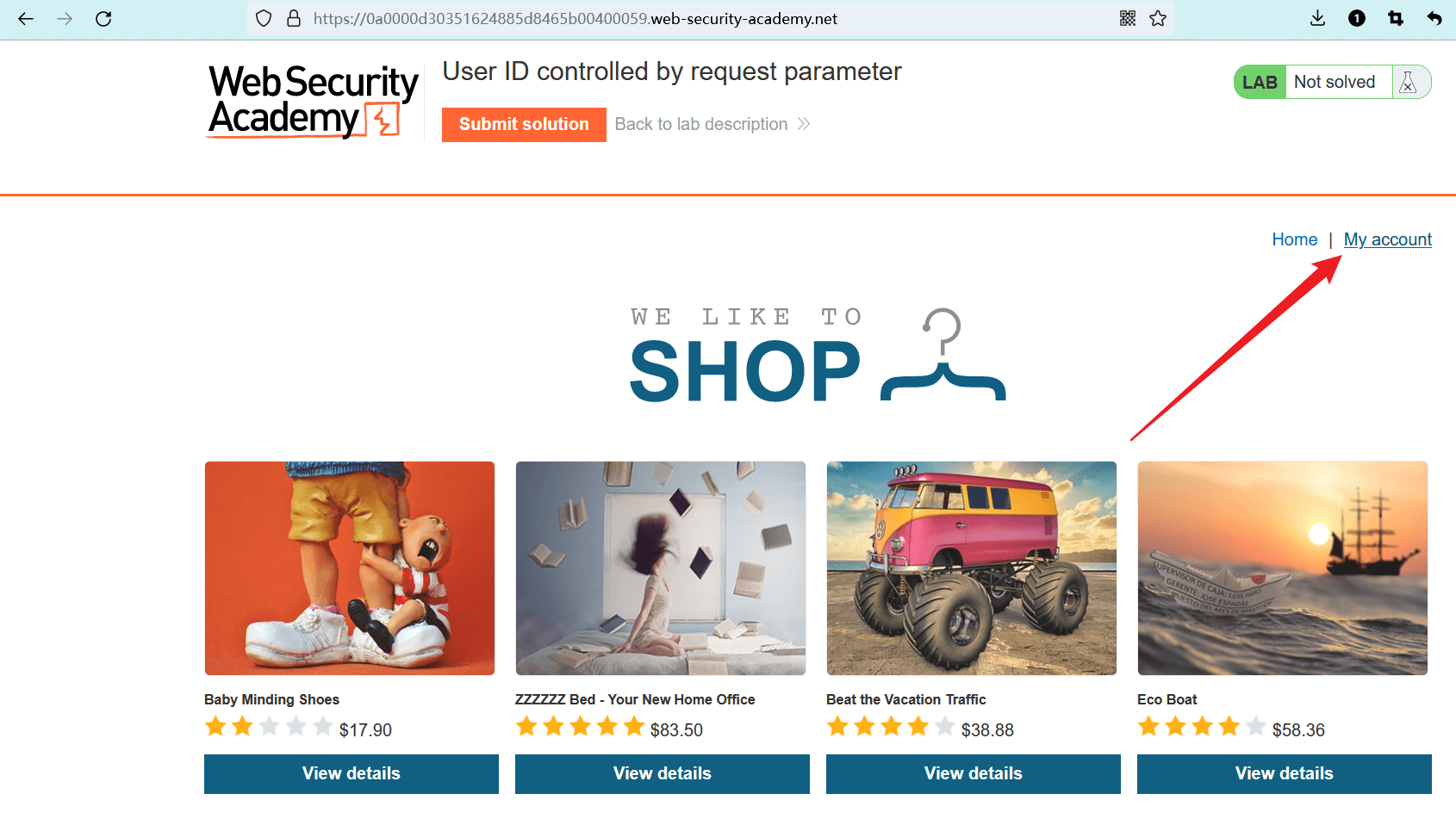
Task: Bookmark this page with the star icon
Action: point(1158,19)
